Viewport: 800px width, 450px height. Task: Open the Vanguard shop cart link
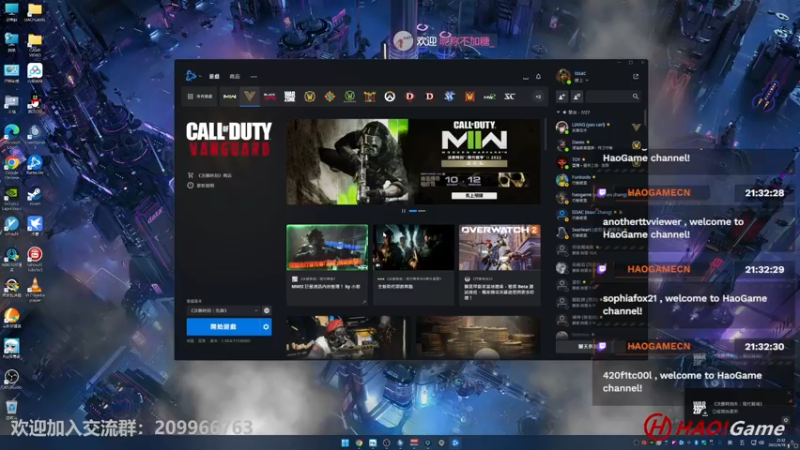[x=210, y=175]
